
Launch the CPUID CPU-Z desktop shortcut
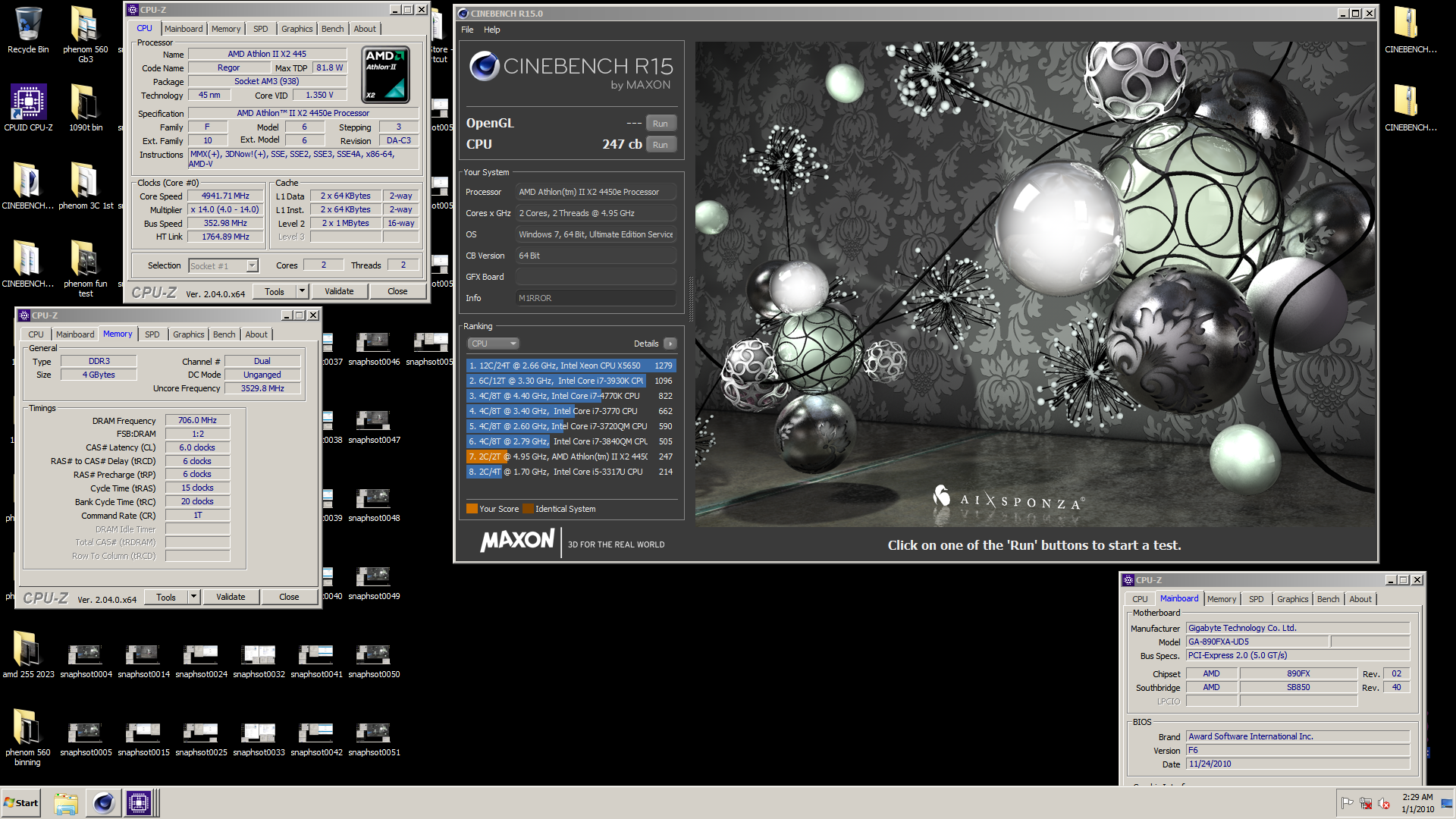[28, 108]
